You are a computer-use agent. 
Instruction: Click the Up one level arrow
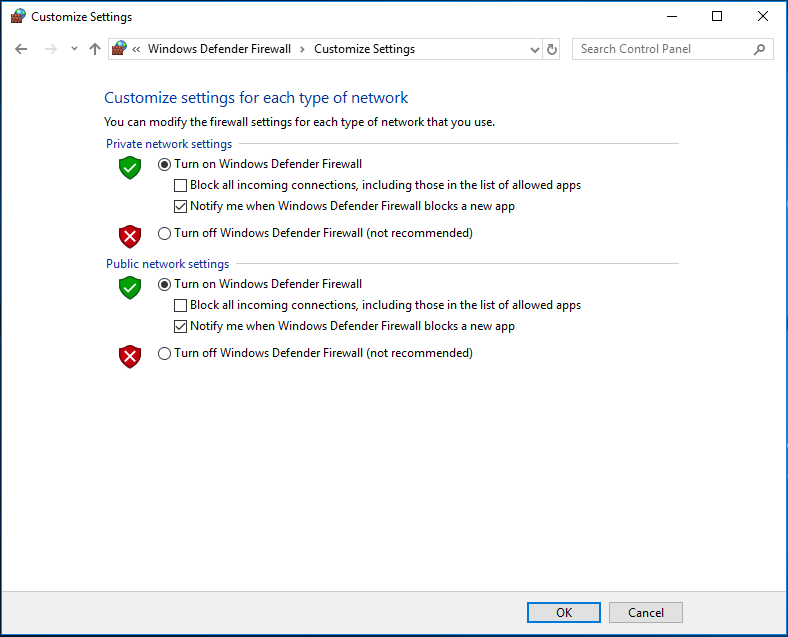(95, 49)
